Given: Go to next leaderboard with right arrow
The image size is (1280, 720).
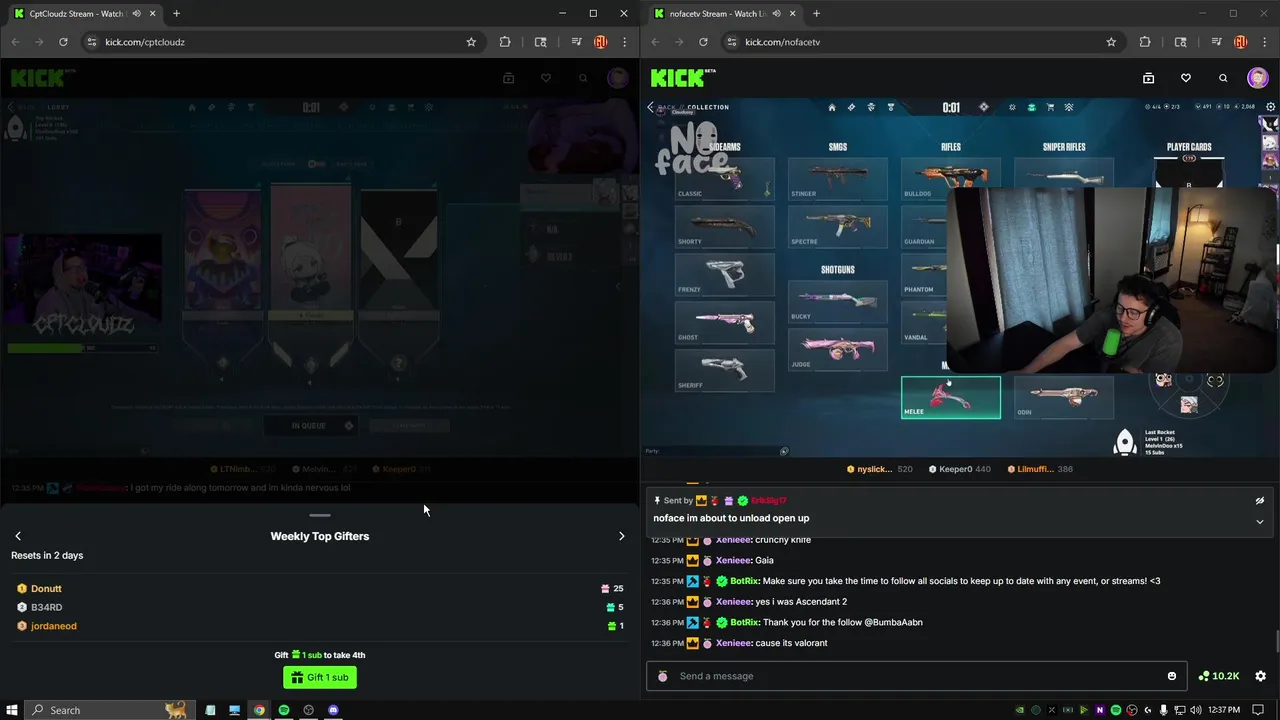Looking at the screenshot, I should pyautogui.click(x=621, y=536).
